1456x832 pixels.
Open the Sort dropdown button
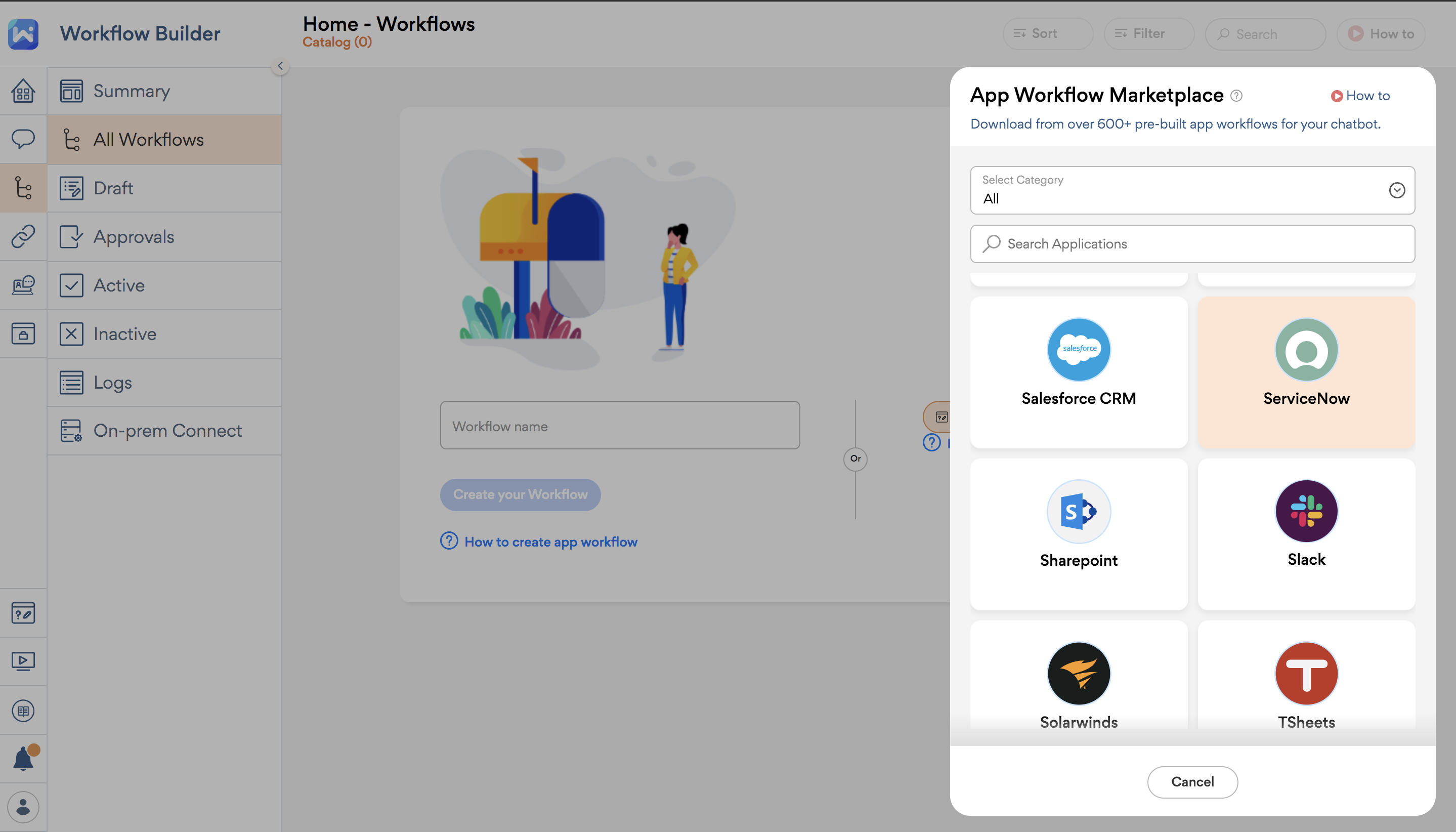pyautogui.click(x=1047, y=34)
